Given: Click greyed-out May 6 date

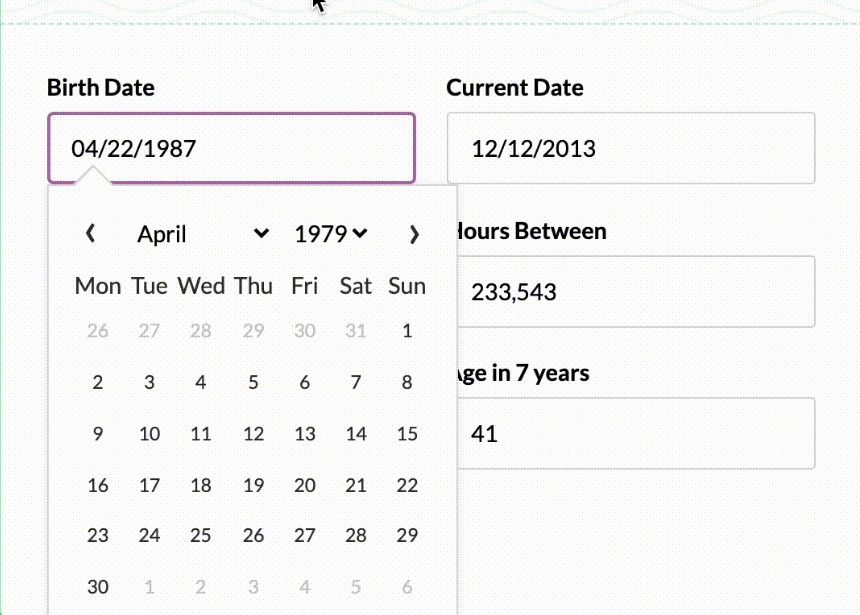Looking at the screenshot, I should (x=407, y=587).
